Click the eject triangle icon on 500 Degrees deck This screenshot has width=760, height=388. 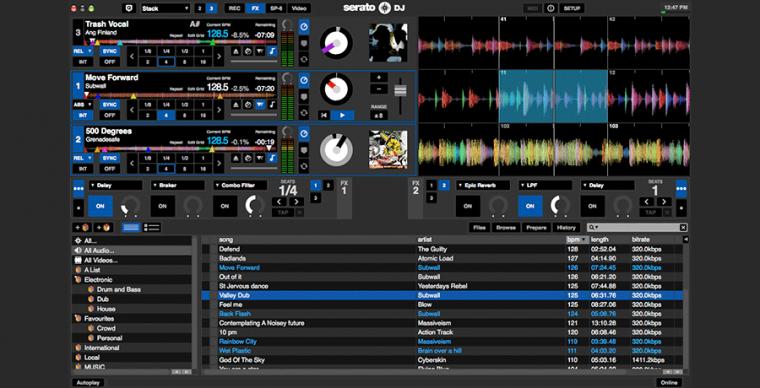coord(236,158)
